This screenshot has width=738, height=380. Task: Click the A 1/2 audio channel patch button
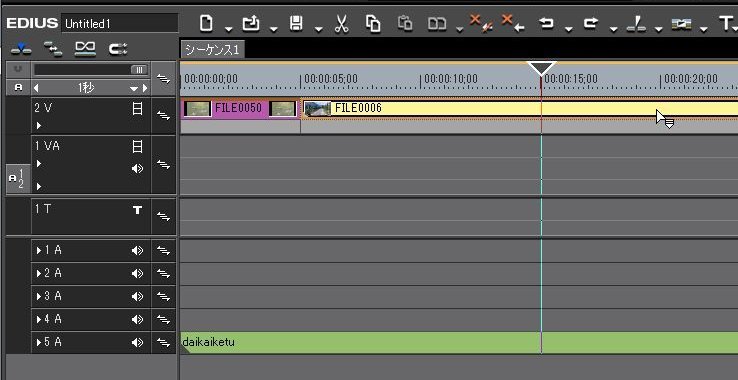(17, 179)
